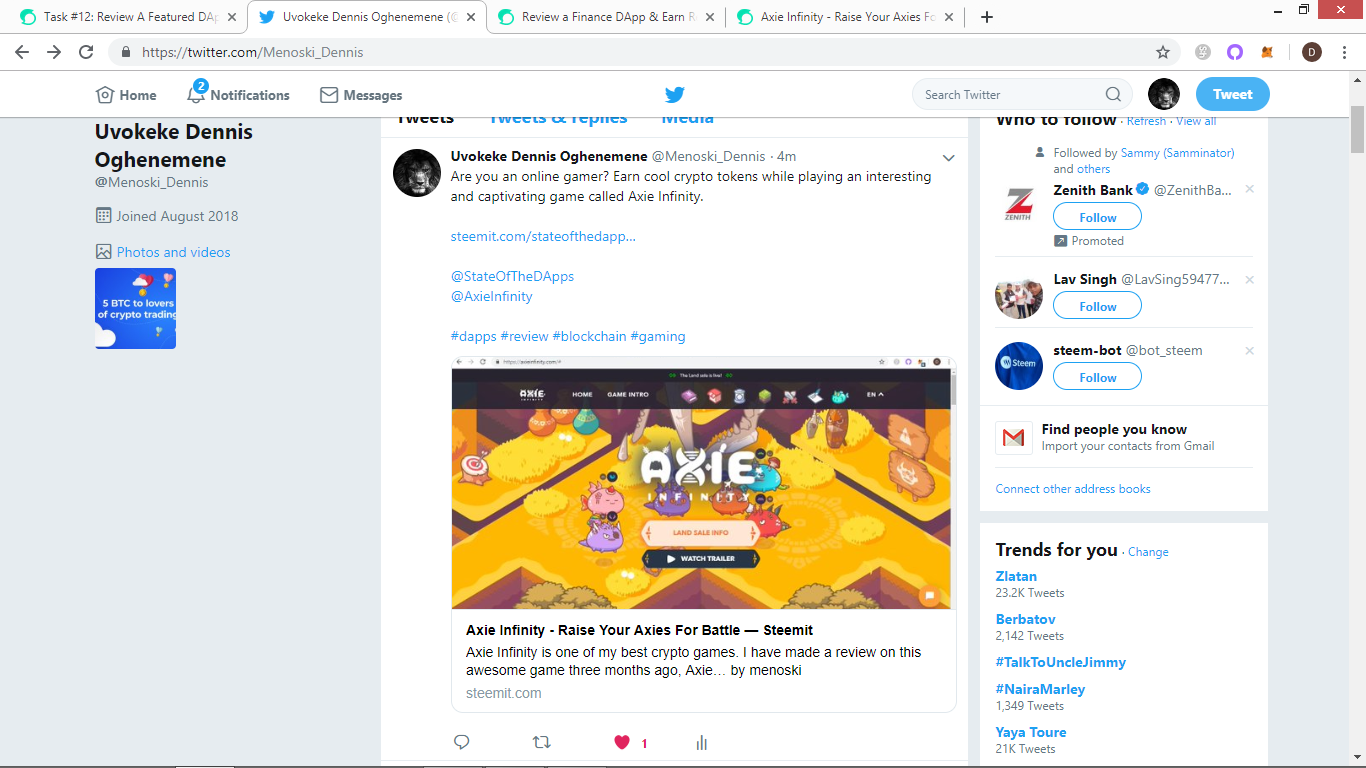This screenshot has width=1366, height=768.
Task: Open @StateOfTheDApps mention
Action: [512, 276]
